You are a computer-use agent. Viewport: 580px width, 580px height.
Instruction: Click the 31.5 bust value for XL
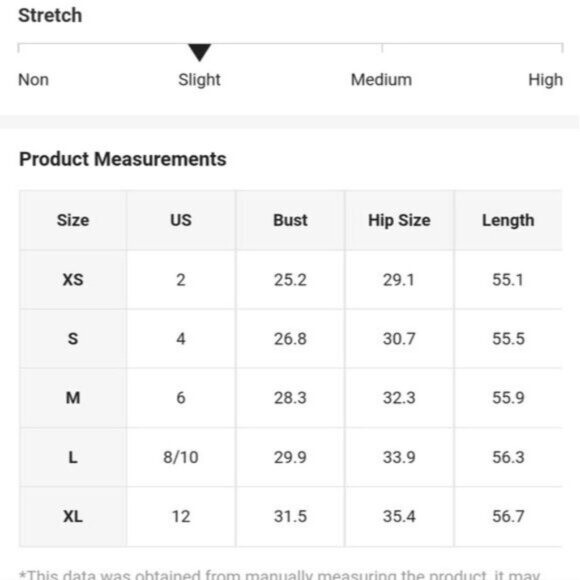point(290,517)
